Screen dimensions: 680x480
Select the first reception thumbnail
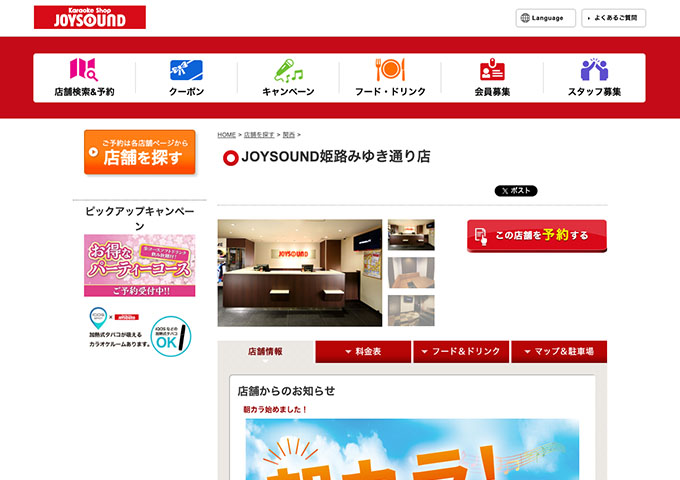[411, 235]
